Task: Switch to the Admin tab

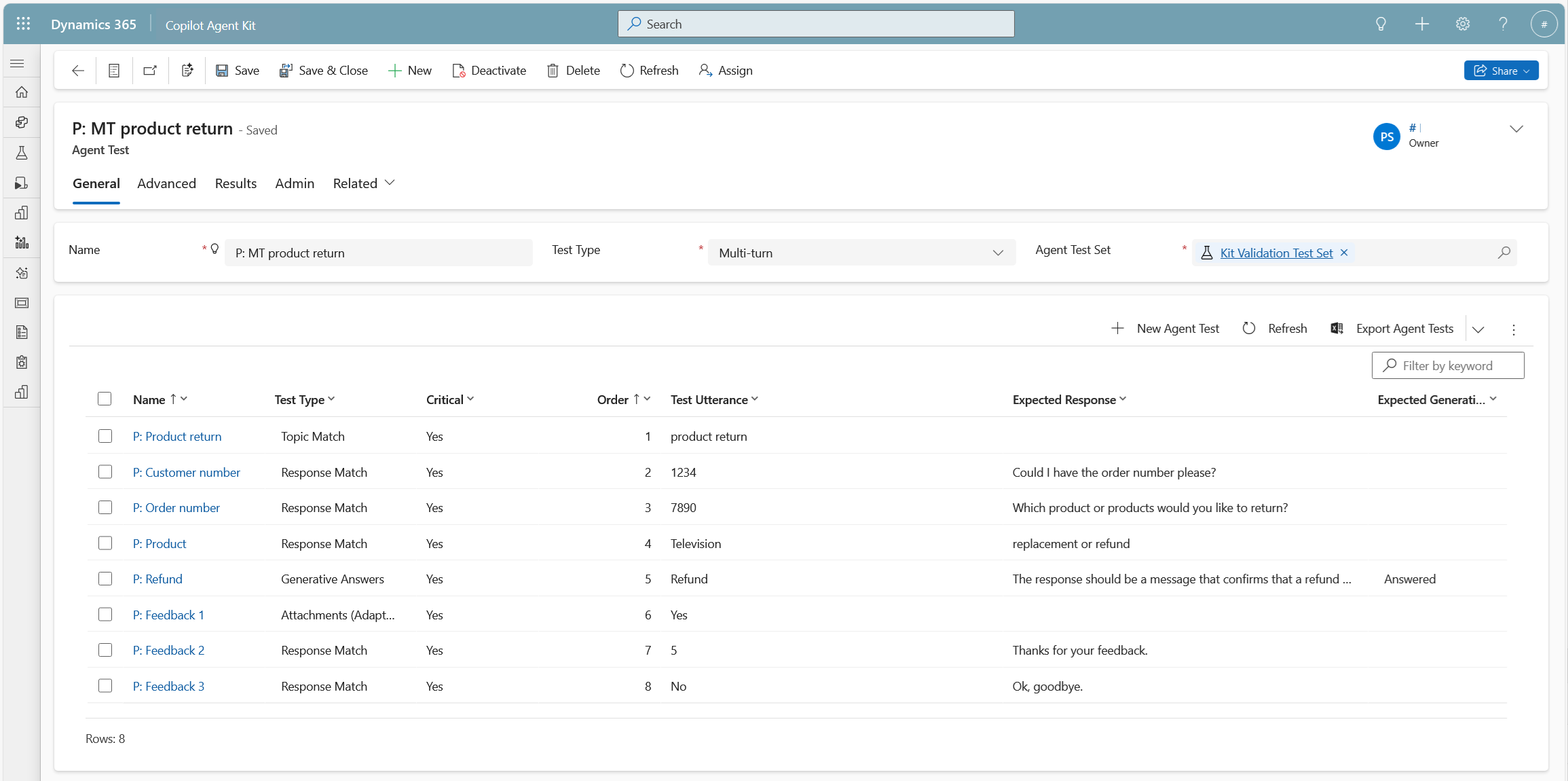Action: pyautogui.click(x=295, y=183)
